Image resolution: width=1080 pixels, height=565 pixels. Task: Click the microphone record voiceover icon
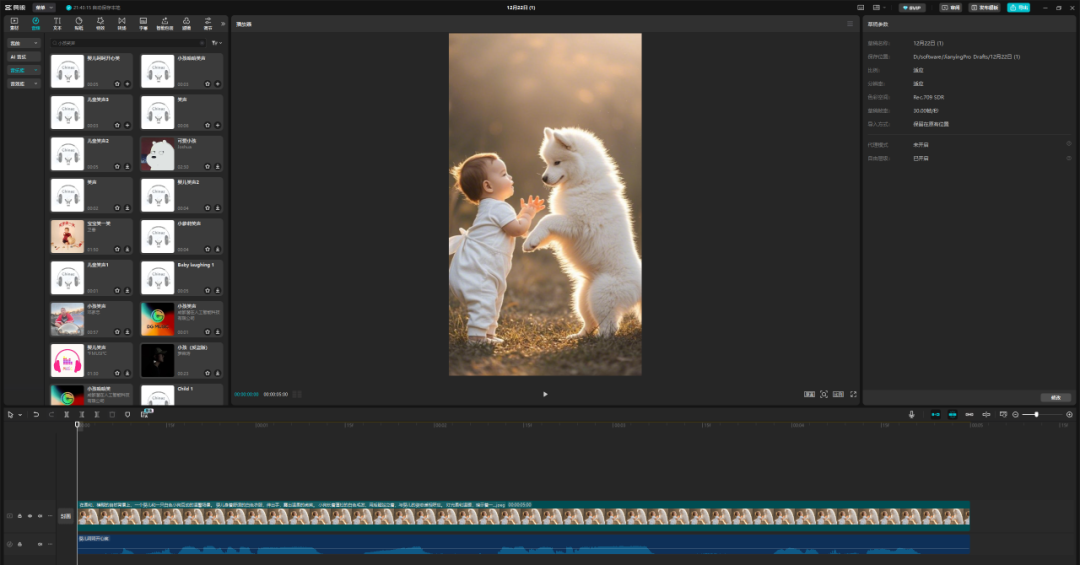tap(911, 414)
